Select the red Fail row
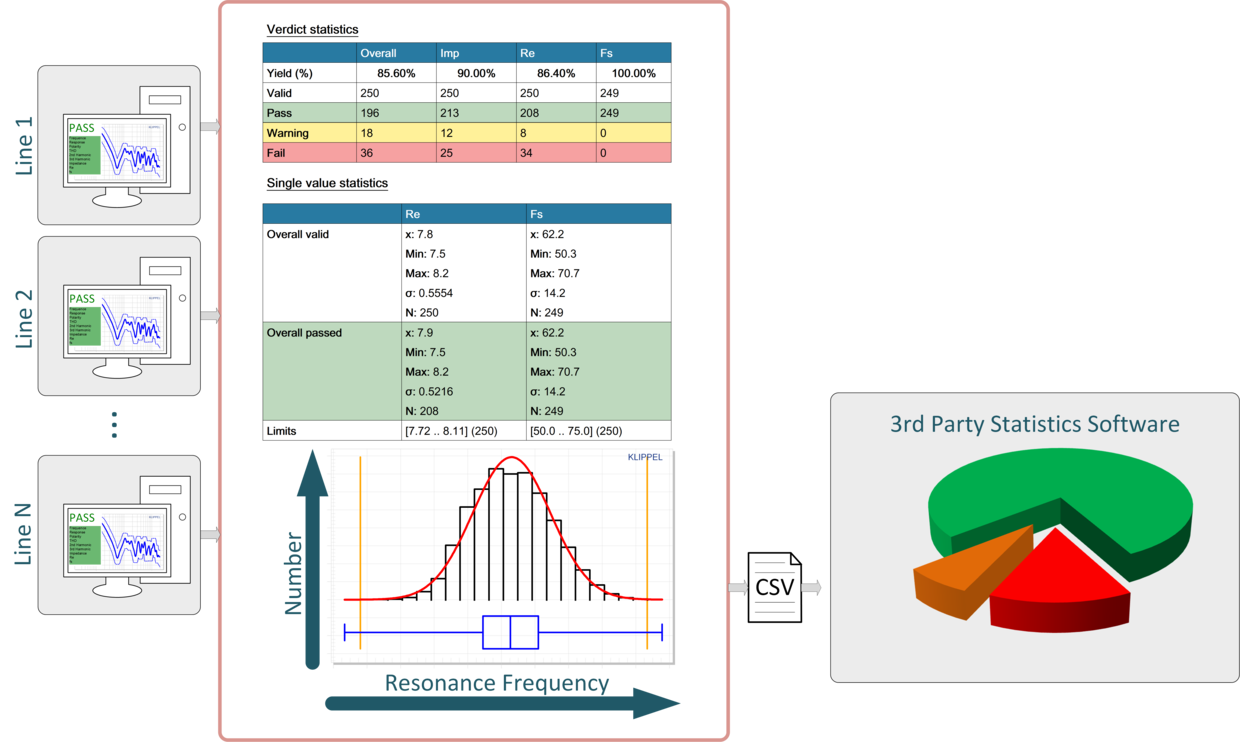Image resolution: width=1240 pixels, height=742 pixels. (467, 153)
